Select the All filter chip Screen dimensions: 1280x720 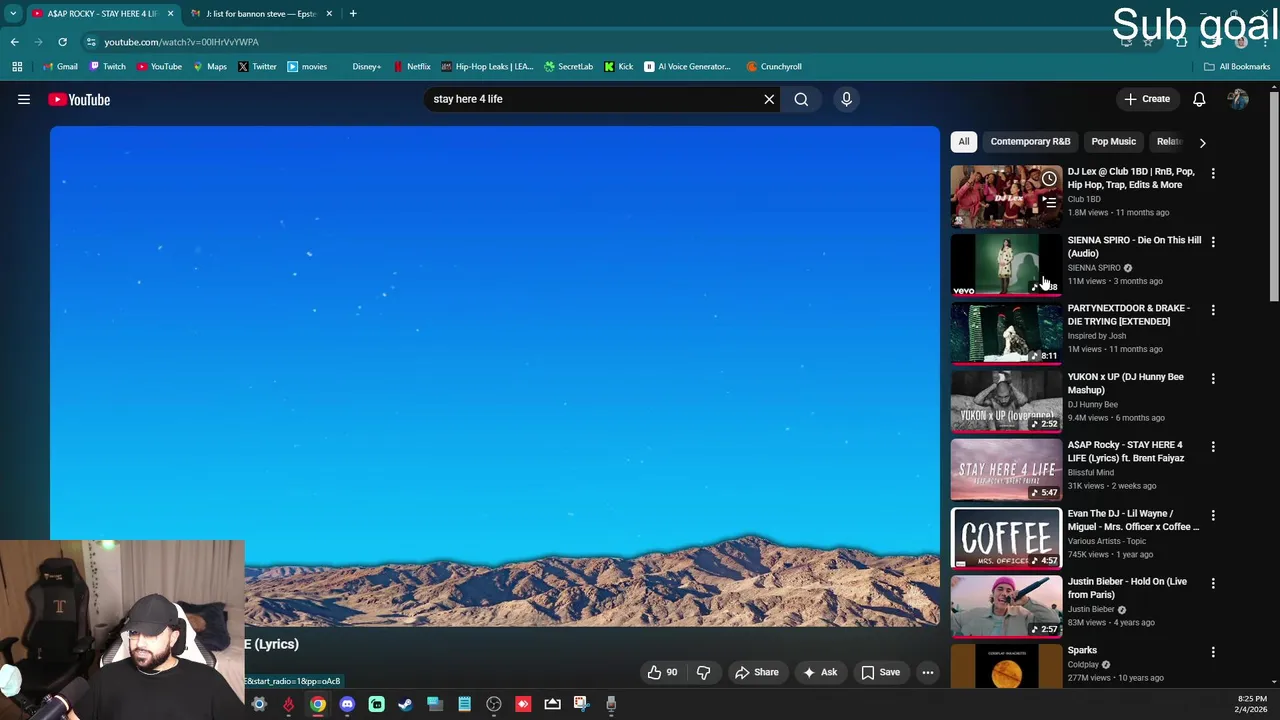click(x=964, y=141)
